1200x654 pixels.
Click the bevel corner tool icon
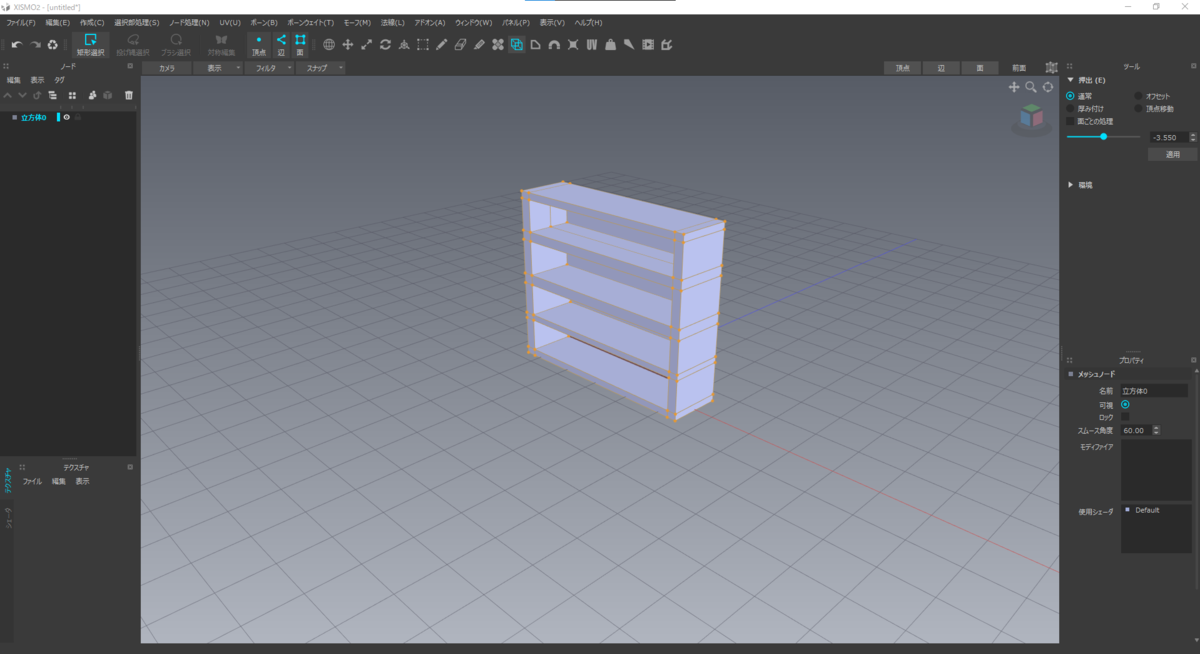535,44
